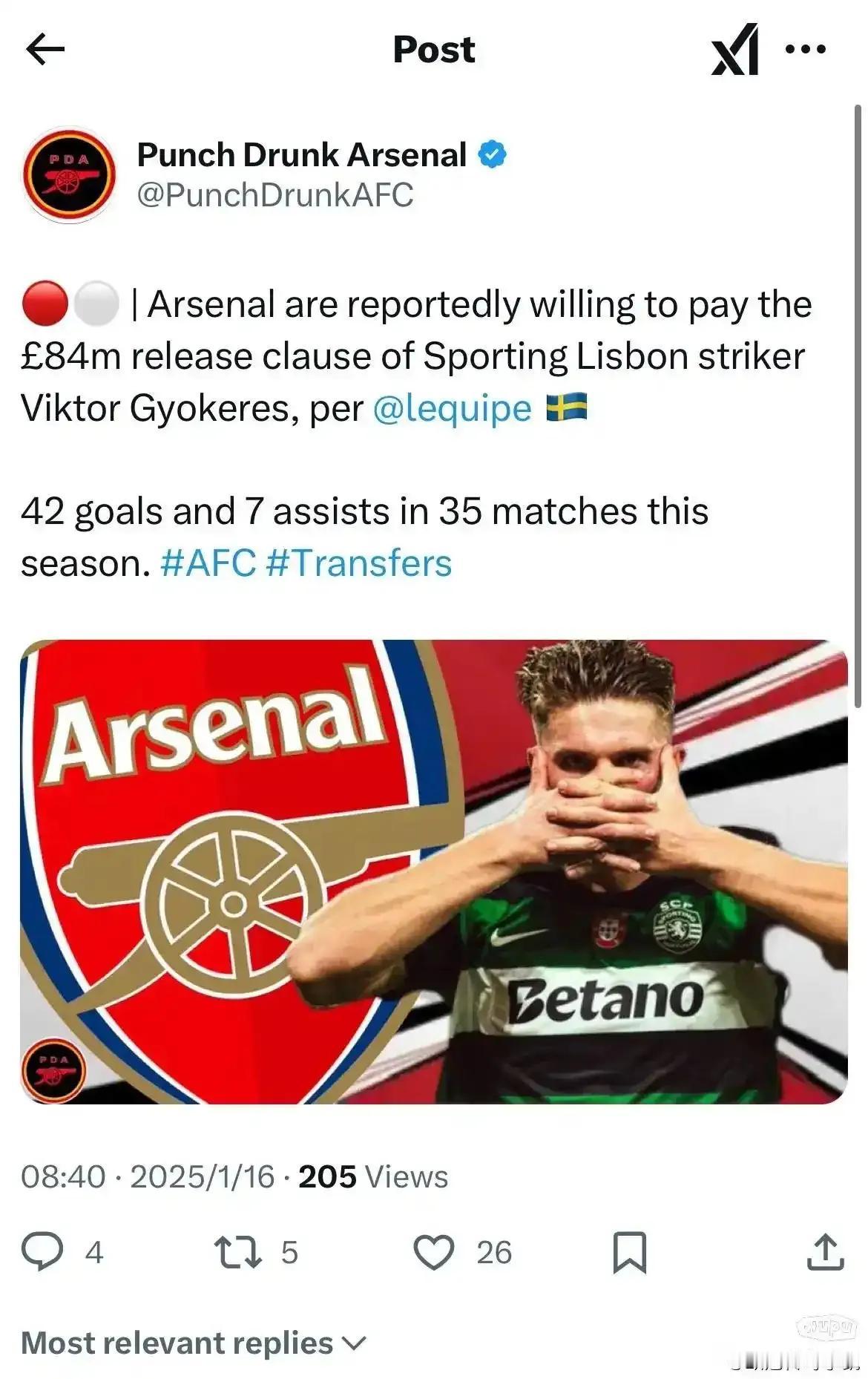Tap the @PunchDrunkAFC handle
The width and height of the screenshot is (868, 1379).
click(x=275, y=195)
